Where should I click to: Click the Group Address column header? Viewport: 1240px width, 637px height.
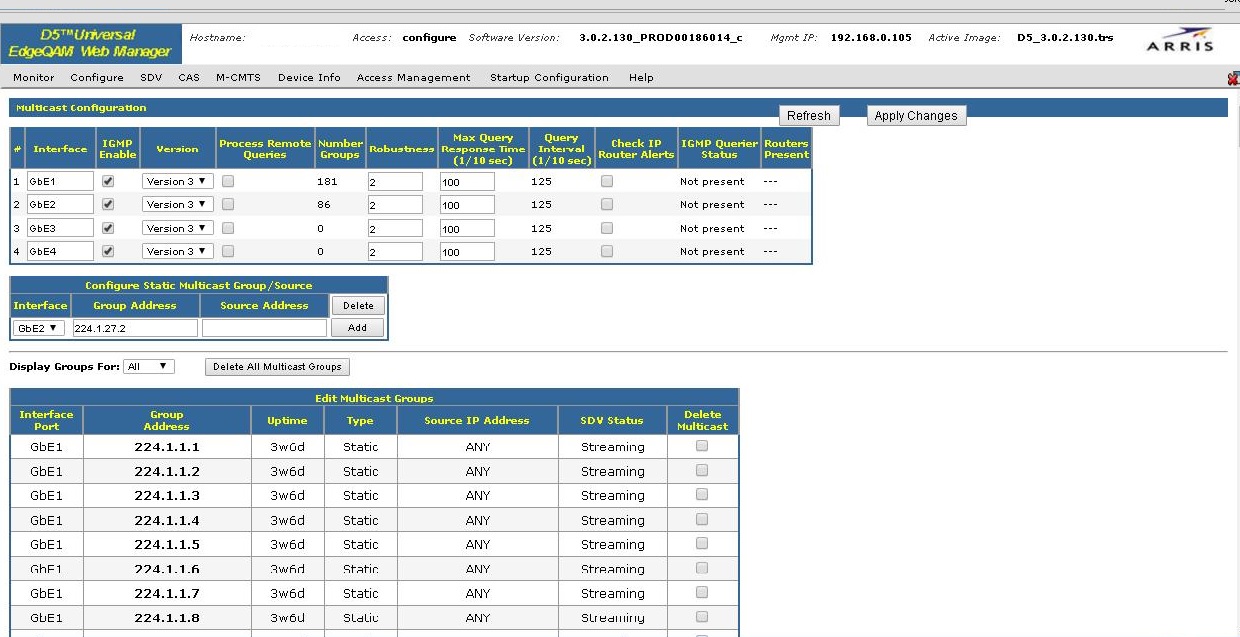167,420
